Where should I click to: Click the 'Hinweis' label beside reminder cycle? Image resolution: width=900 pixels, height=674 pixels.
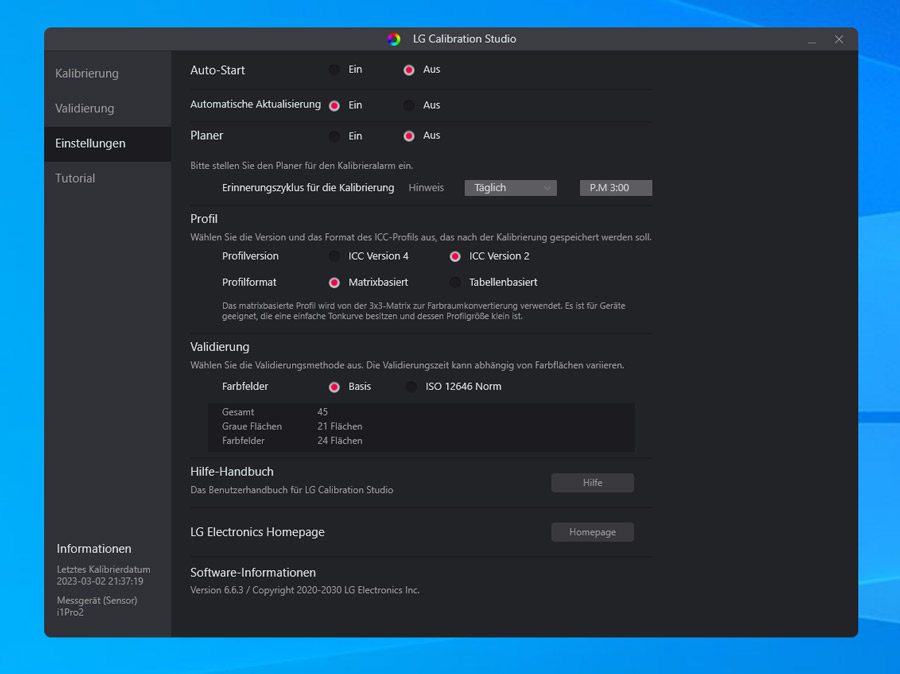point(426,188)
